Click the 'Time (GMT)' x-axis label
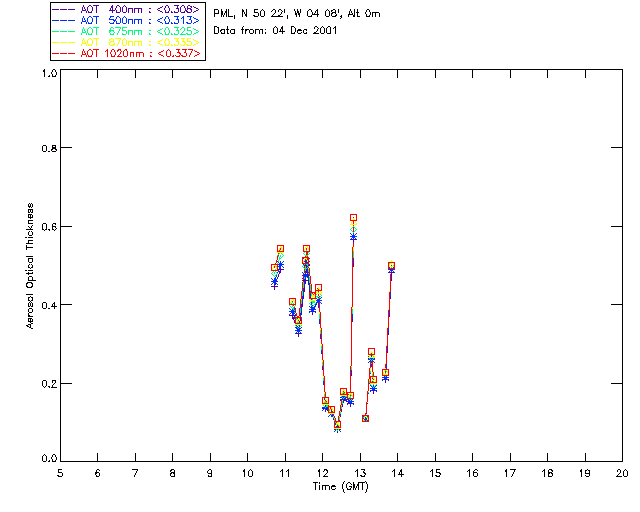 (x=341, y=487)
